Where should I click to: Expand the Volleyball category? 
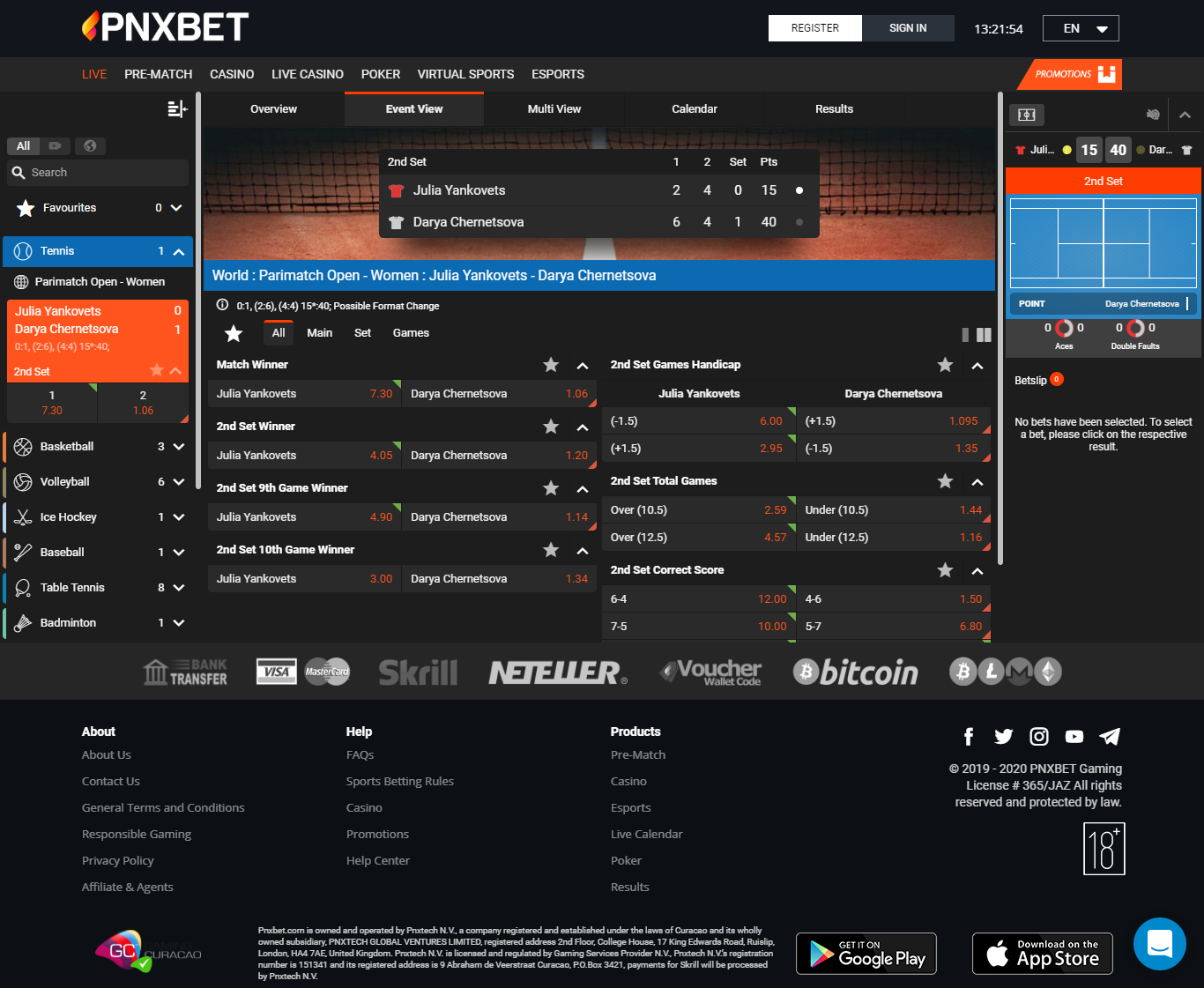[179, 482]
